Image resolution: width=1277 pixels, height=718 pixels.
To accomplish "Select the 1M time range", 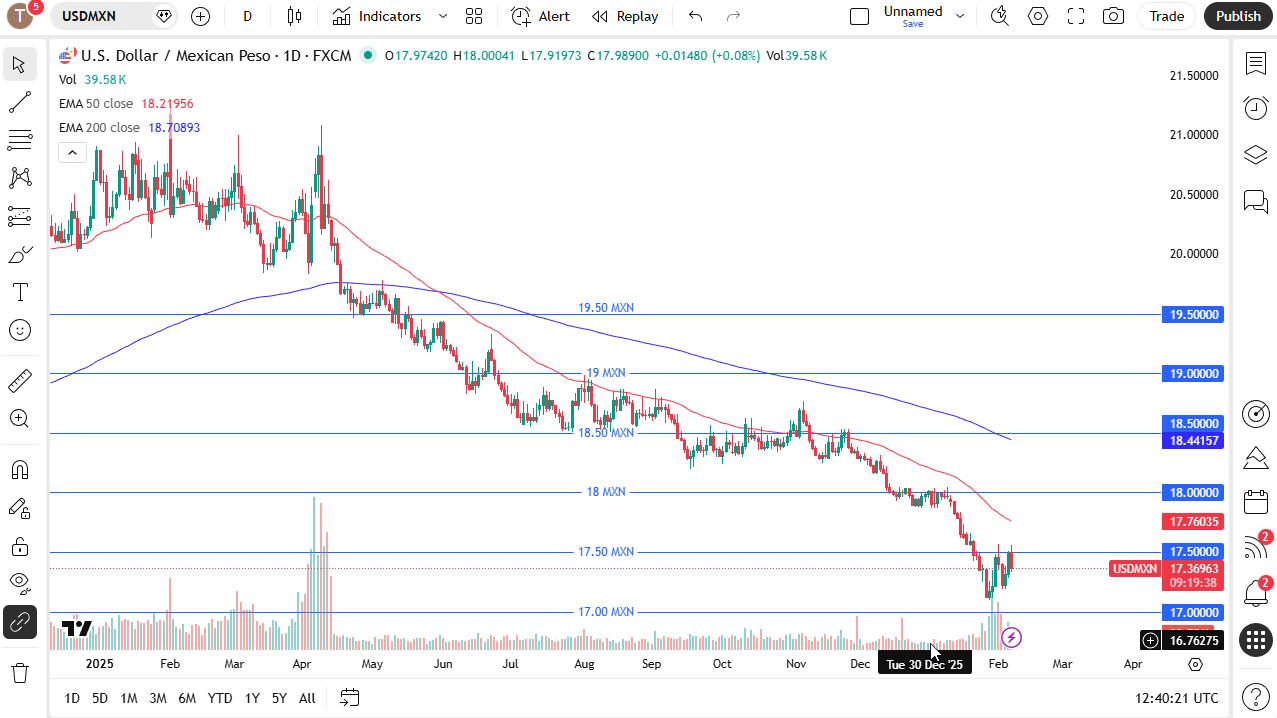I will tap(129, 698).
